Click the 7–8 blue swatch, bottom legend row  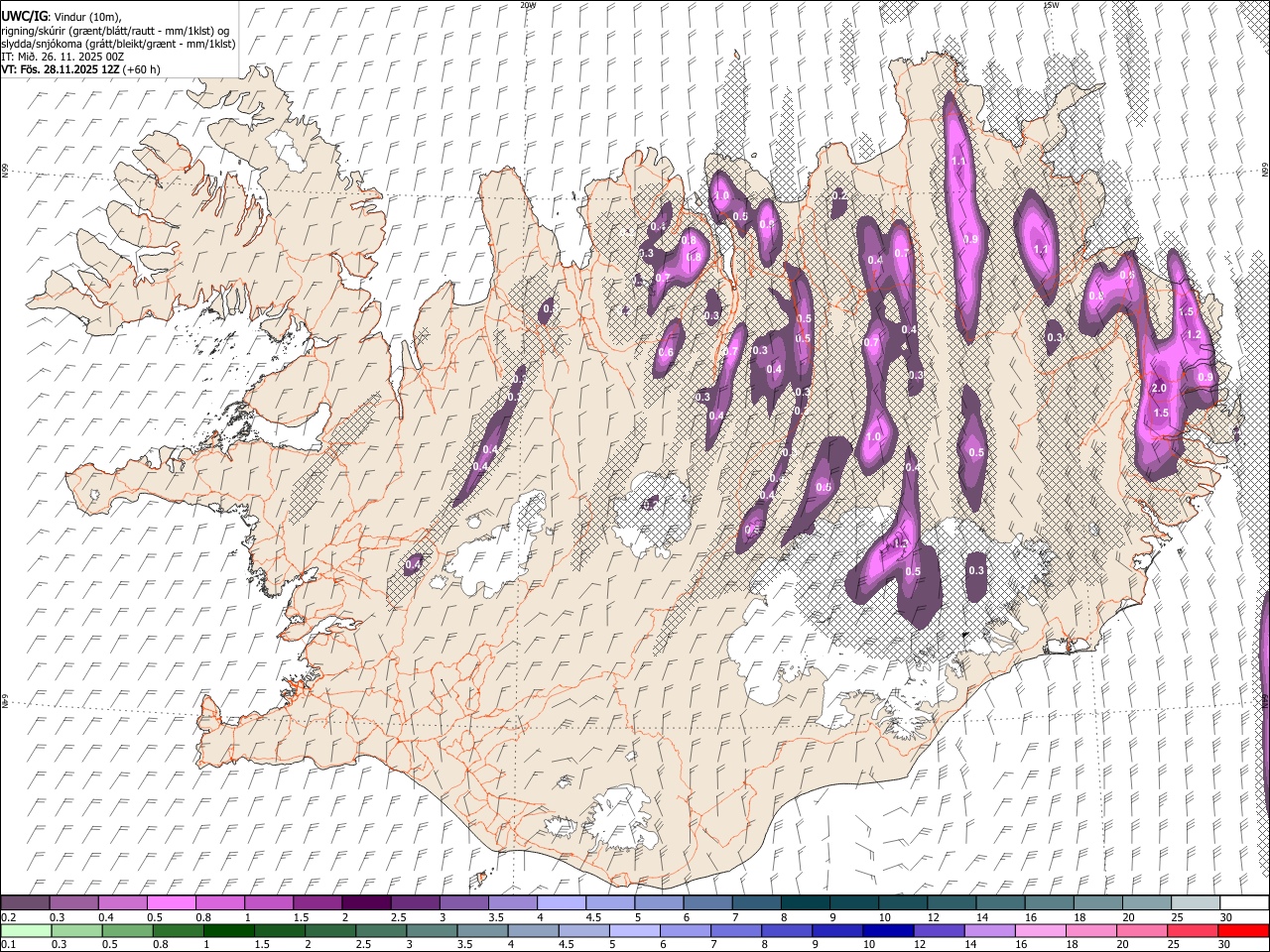(x=736, y=930)
